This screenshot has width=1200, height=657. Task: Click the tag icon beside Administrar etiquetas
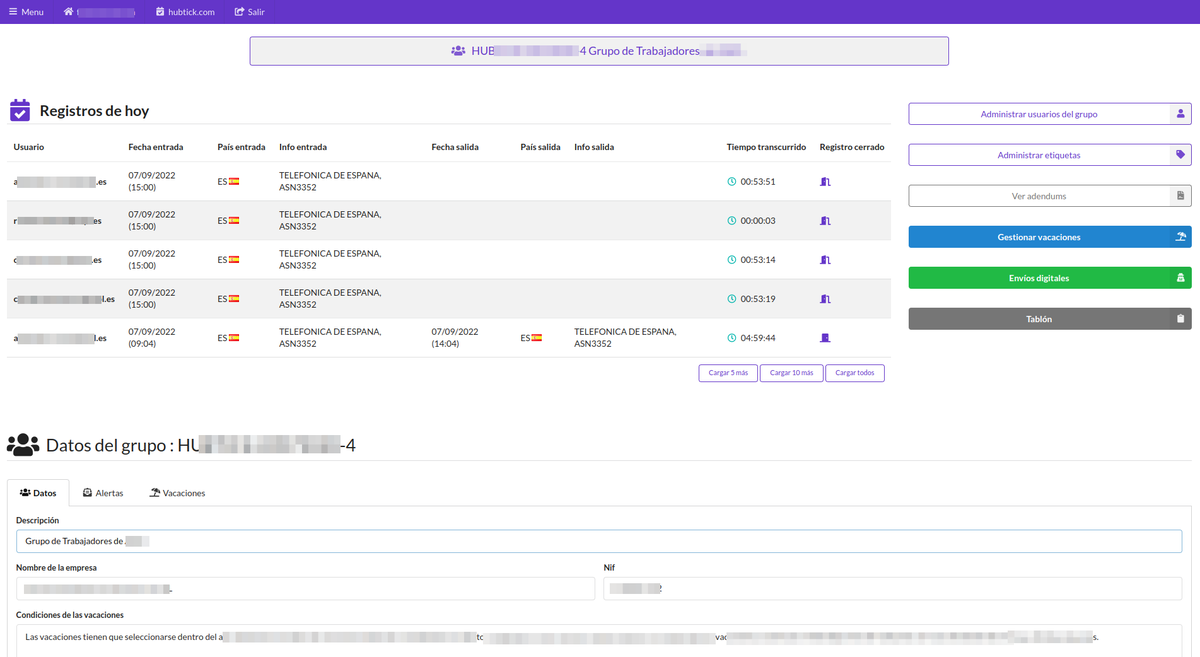point(1181,155)
